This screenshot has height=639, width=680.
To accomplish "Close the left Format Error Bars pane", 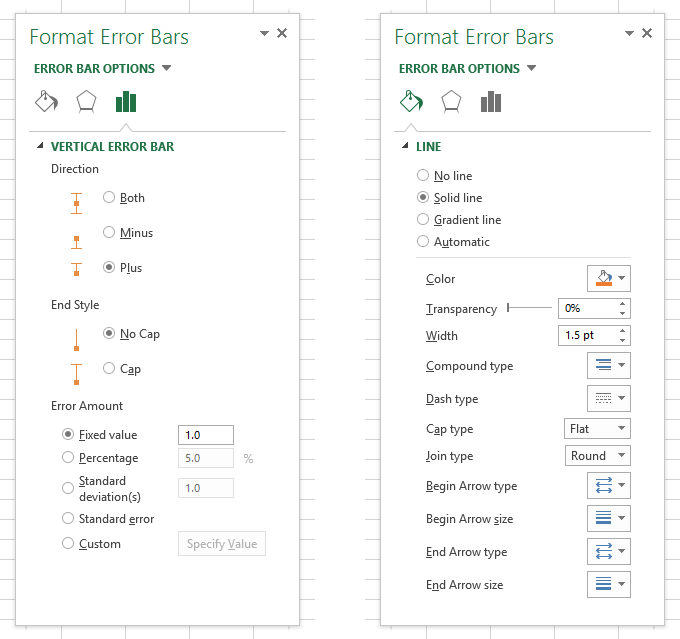I will point(282,33).
